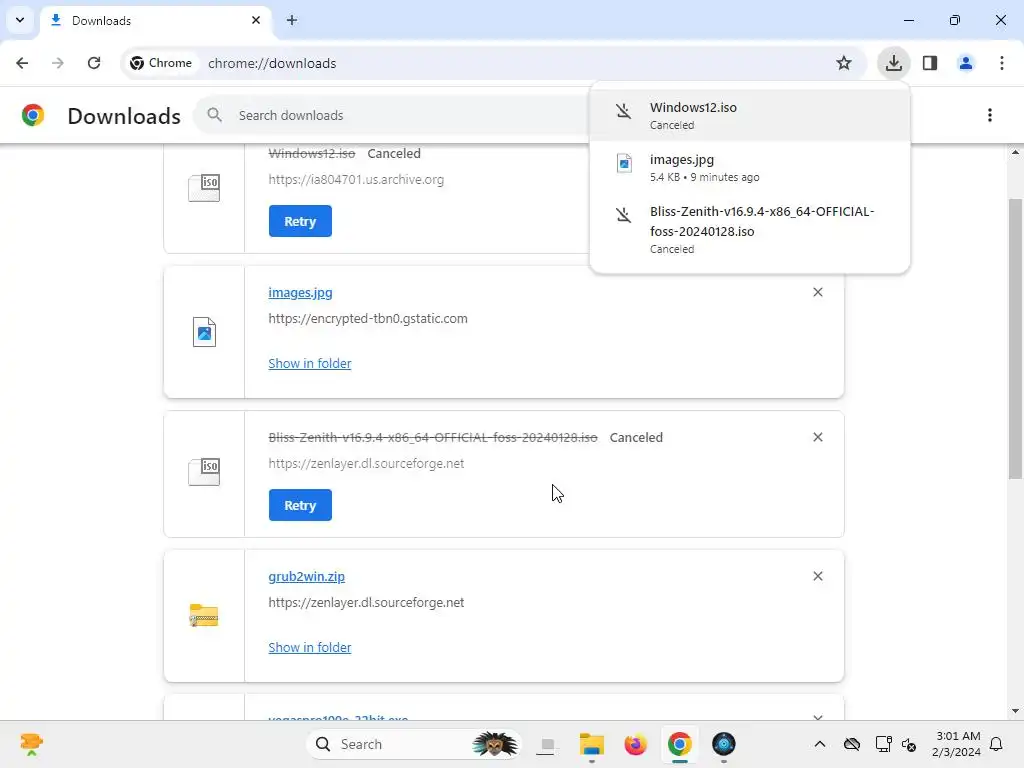Click the page vertical scrollbar thumb

coord(1015,340)
